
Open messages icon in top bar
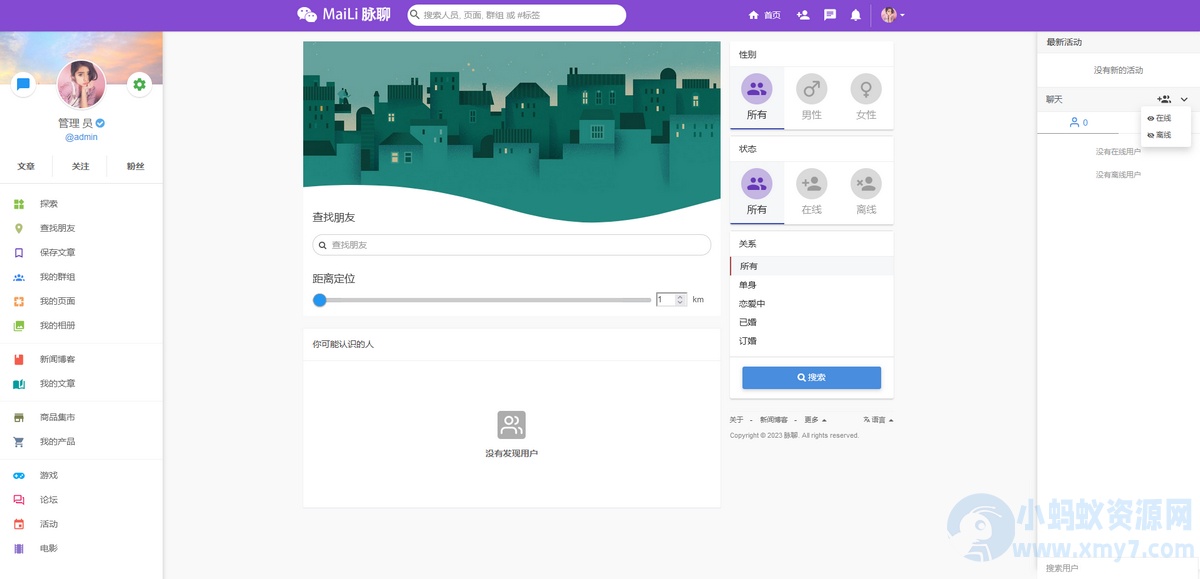point(830,15)
